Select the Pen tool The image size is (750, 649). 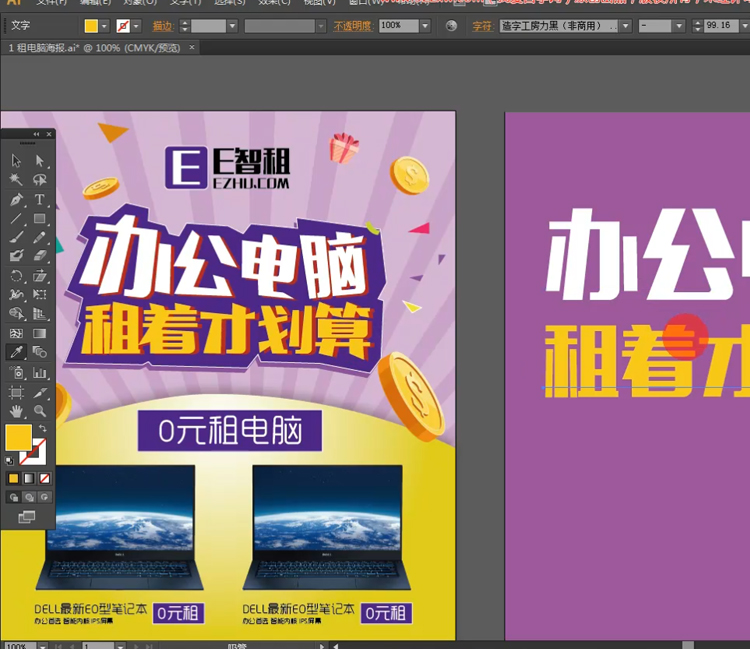coord(16,199)
